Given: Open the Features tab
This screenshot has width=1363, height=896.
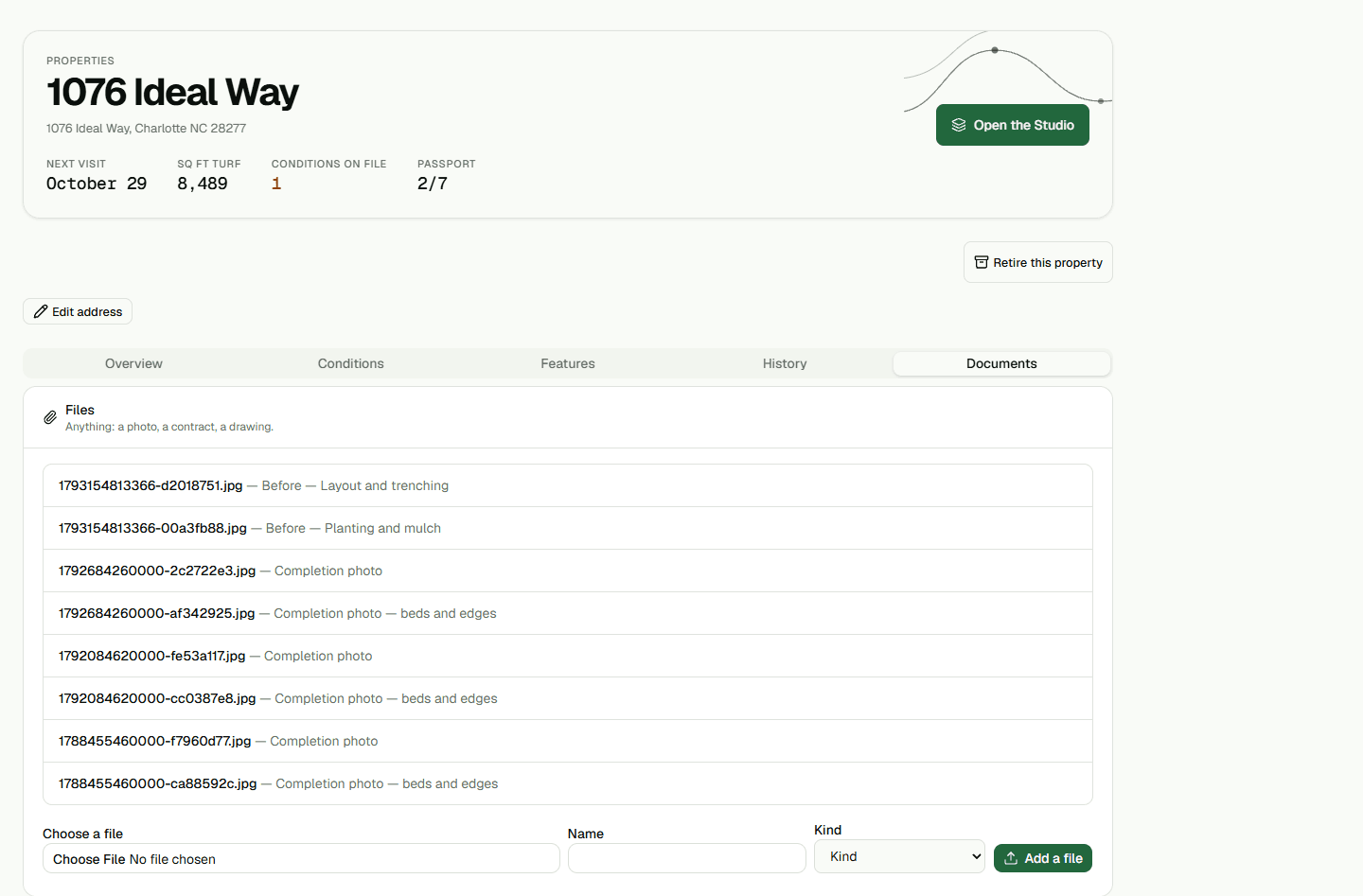Looking at the screenshot, I should click(568, 363).
